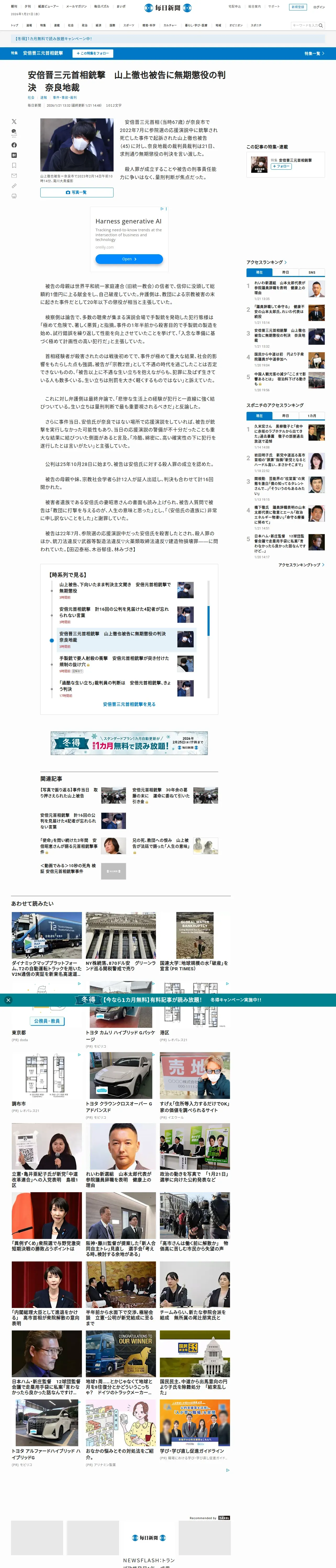Select the 昨日 tab in access ranking

coord(285,272)
